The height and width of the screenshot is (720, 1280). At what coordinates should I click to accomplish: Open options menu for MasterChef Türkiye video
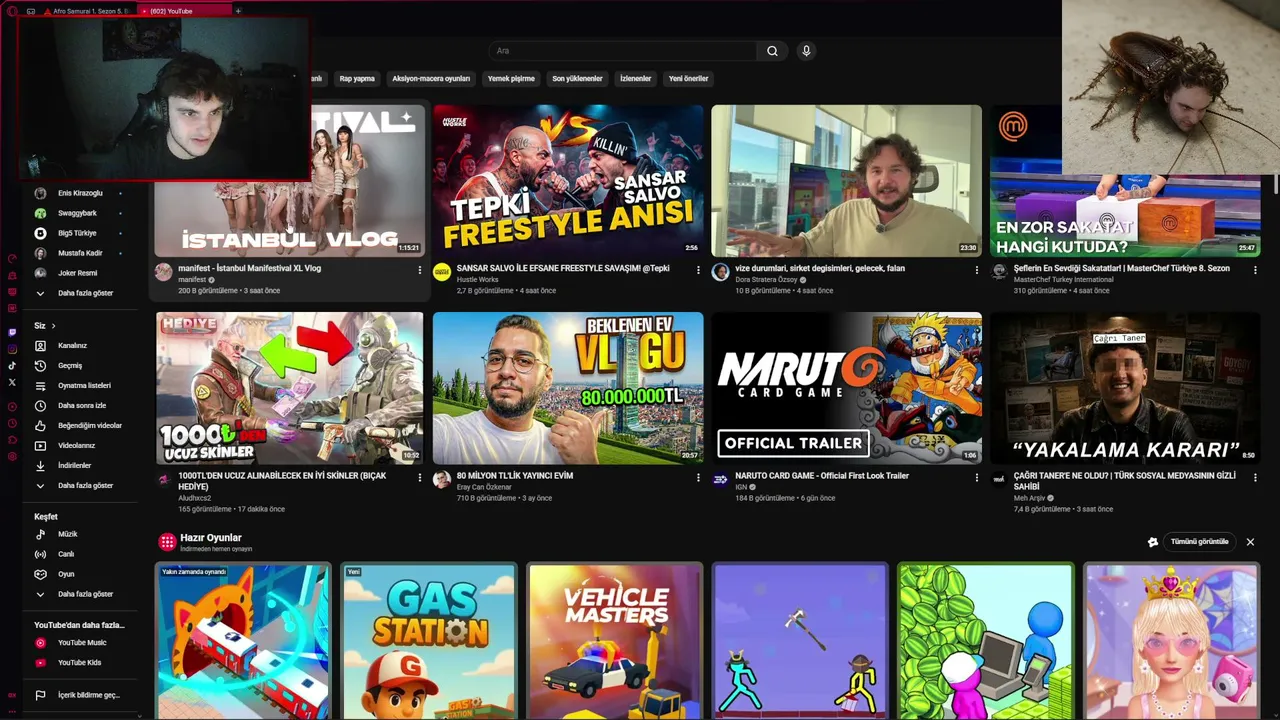(x=1255, y=270)
